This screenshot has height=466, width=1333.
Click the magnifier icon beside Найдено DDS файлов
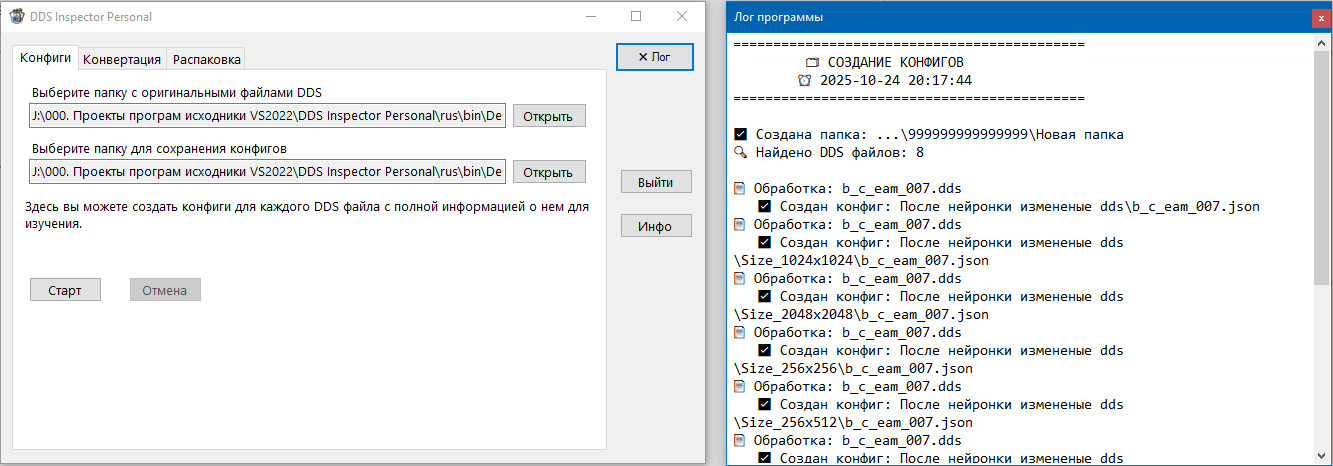point(740,152)
